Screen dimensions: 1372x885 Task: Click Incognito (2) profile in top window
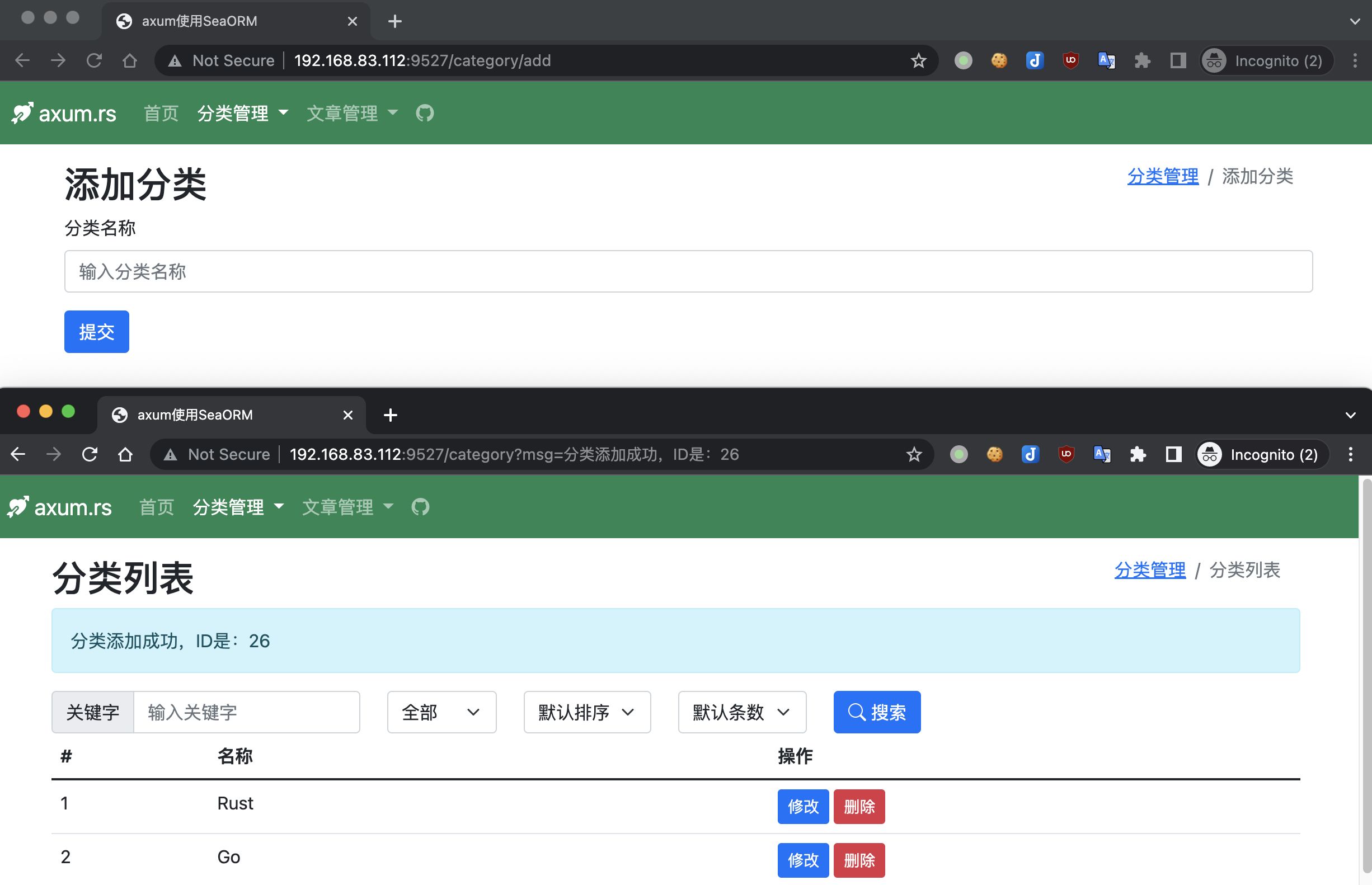1266,60
